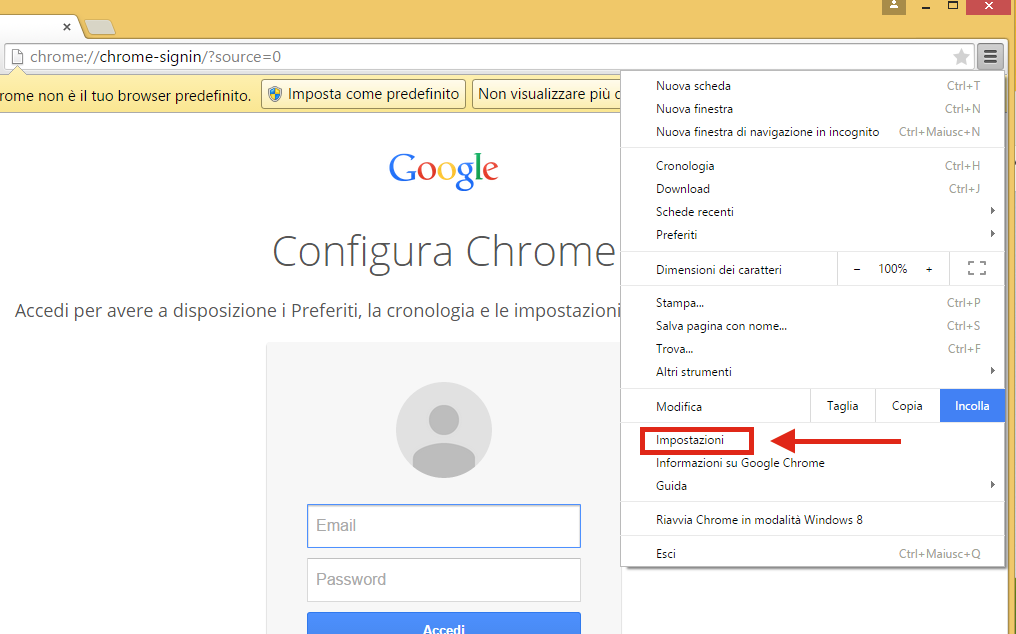Select Stampa... from the menu
Screen dimensions: 1016x634
(813, 303)
